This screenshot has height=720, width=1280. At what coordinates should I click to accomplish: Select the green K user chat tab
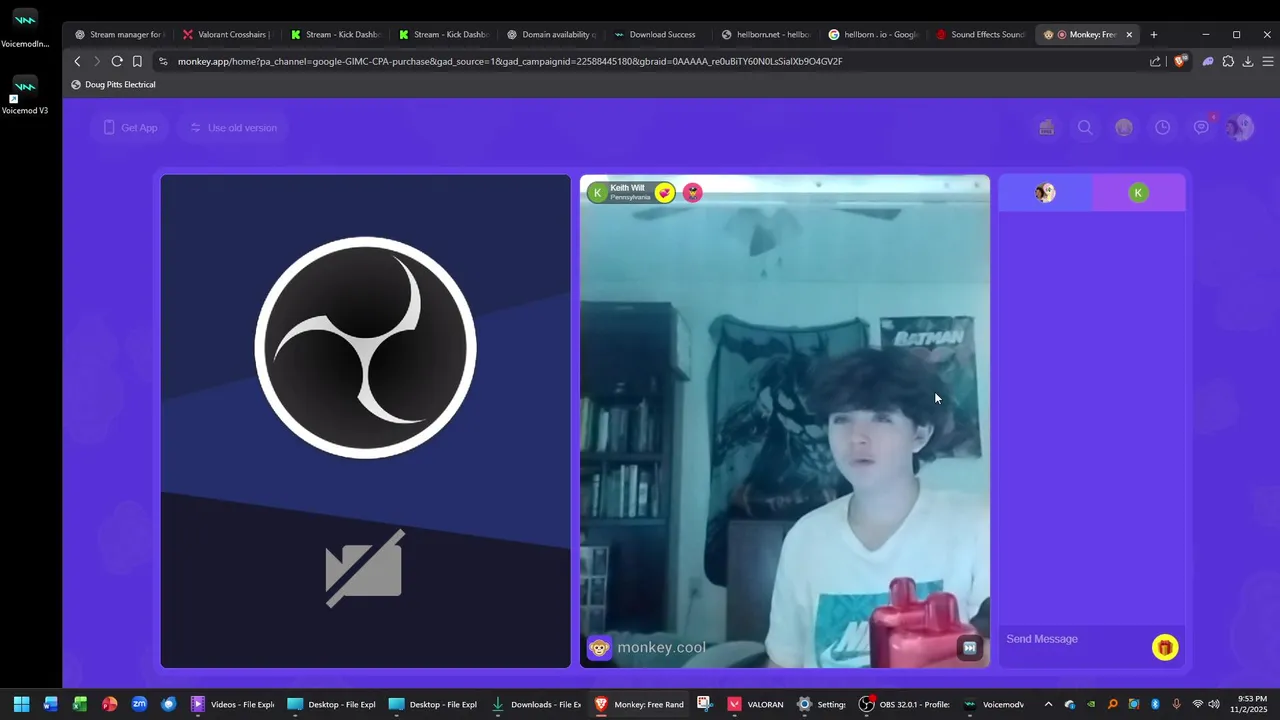[1138, 193]
